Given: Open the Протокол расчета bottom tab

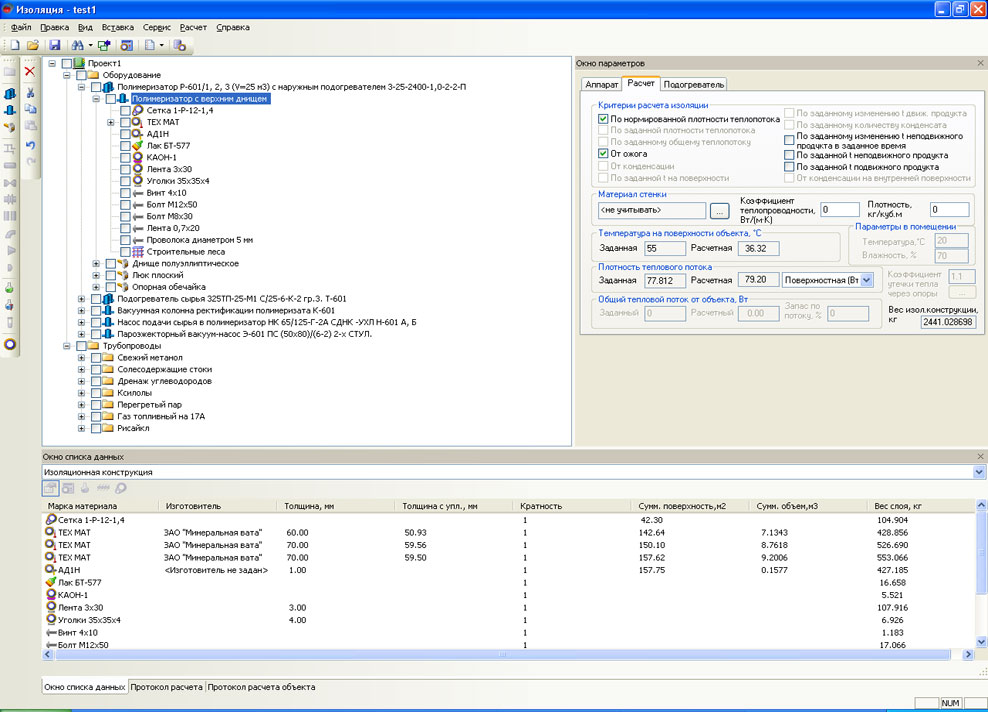Looking at the screenshot, I should [x=167, y=687].
